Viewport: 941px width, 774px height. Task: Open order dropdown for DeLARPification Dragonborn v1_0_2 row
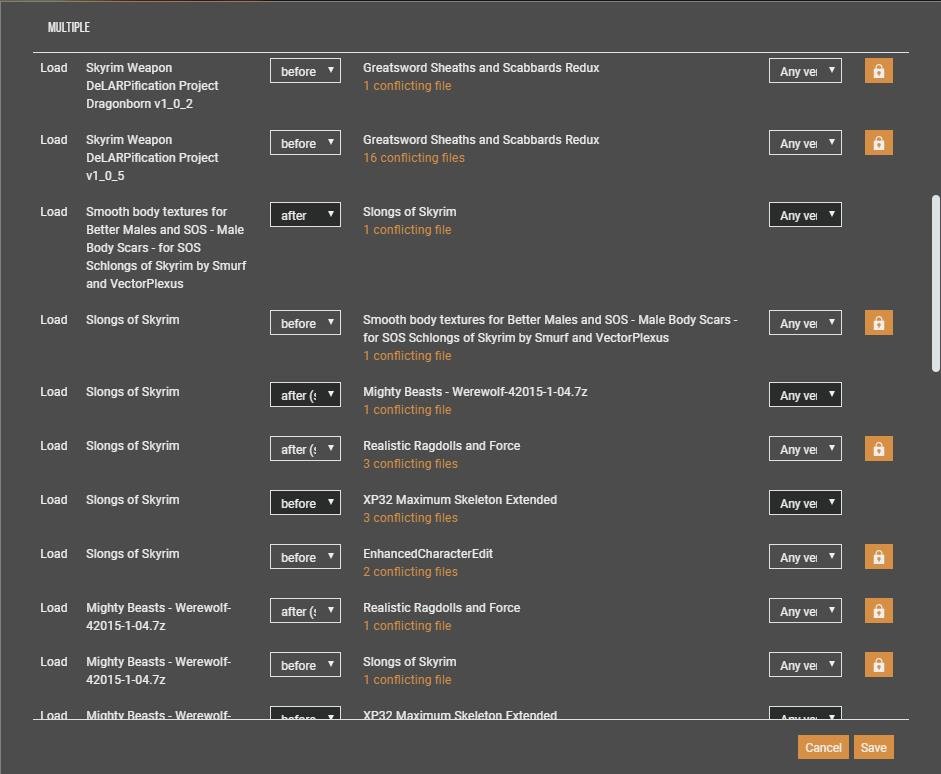[x=305, y=71]
